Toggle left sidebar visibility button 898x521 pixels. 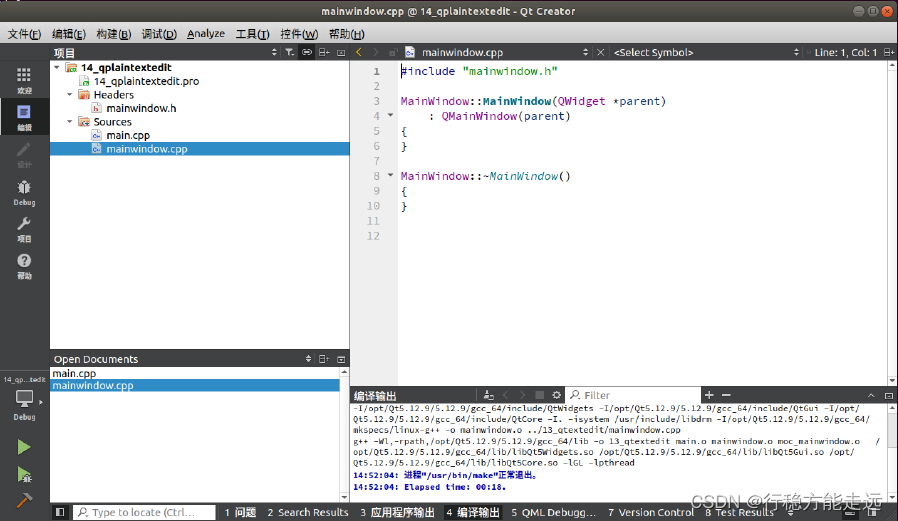pyautogui.click(x=60, y=512)
